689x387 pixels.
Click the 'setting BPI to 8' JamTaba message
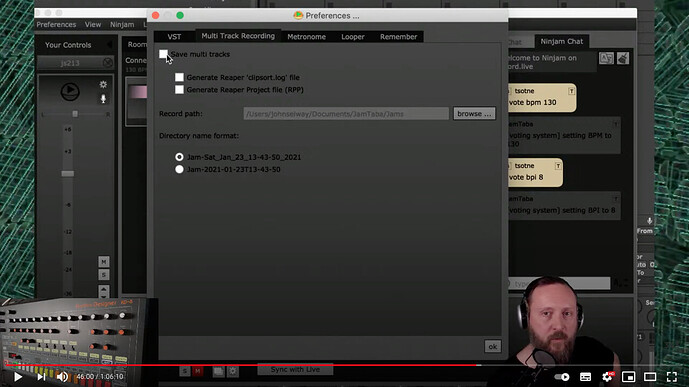click(565, 206)
